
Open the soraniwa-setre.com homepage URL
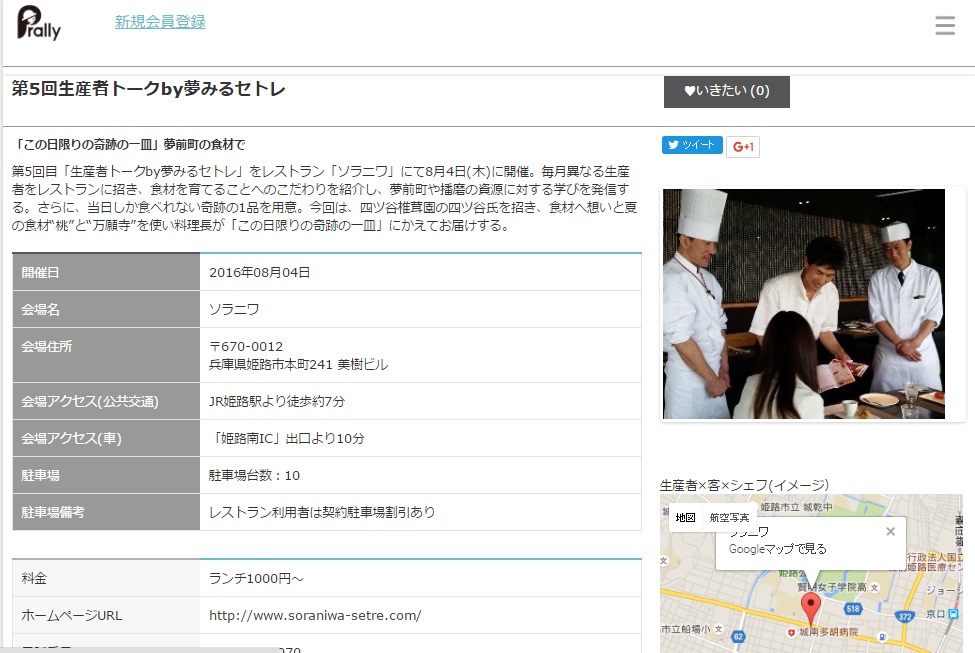315,615
